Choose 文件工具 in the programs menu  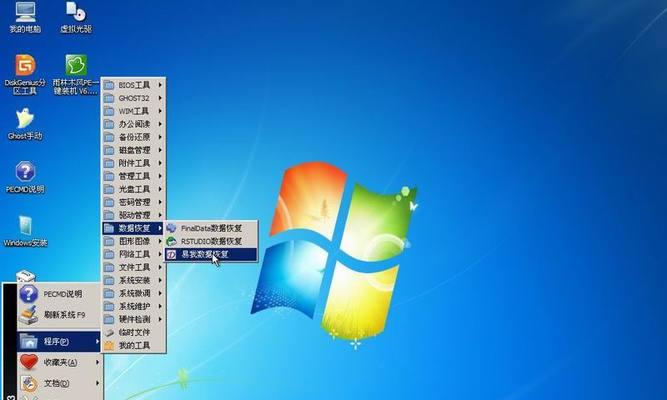134,267
